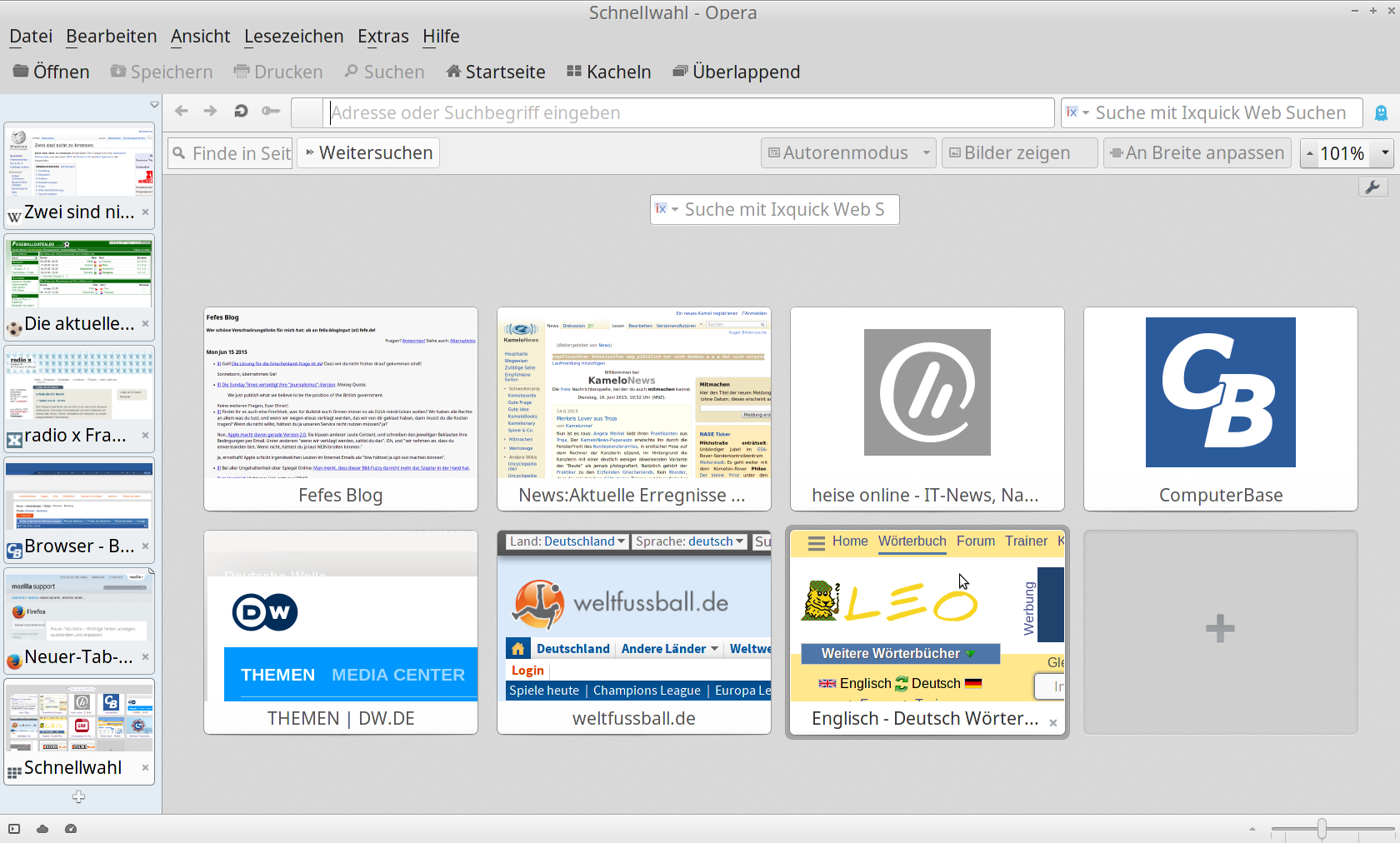Toggle the side panel from the status bar
1400x843 pixels.
[x=14, y=829]
